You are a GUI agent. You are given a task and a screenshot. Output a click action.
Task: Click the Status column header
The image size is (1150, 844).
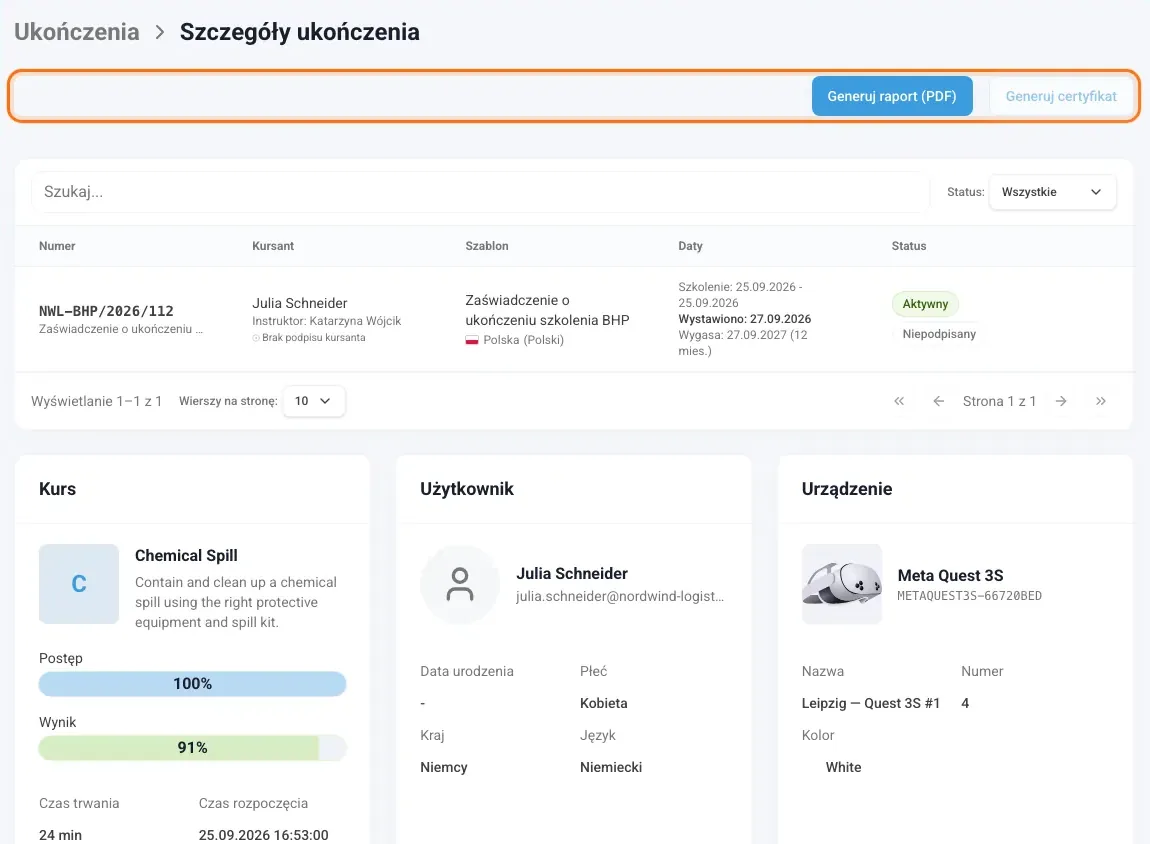click(909, 246)
